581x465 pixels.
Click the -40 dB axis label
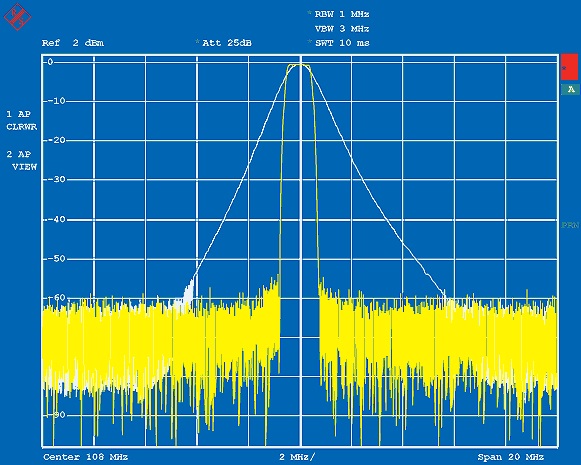pos(54,219)
